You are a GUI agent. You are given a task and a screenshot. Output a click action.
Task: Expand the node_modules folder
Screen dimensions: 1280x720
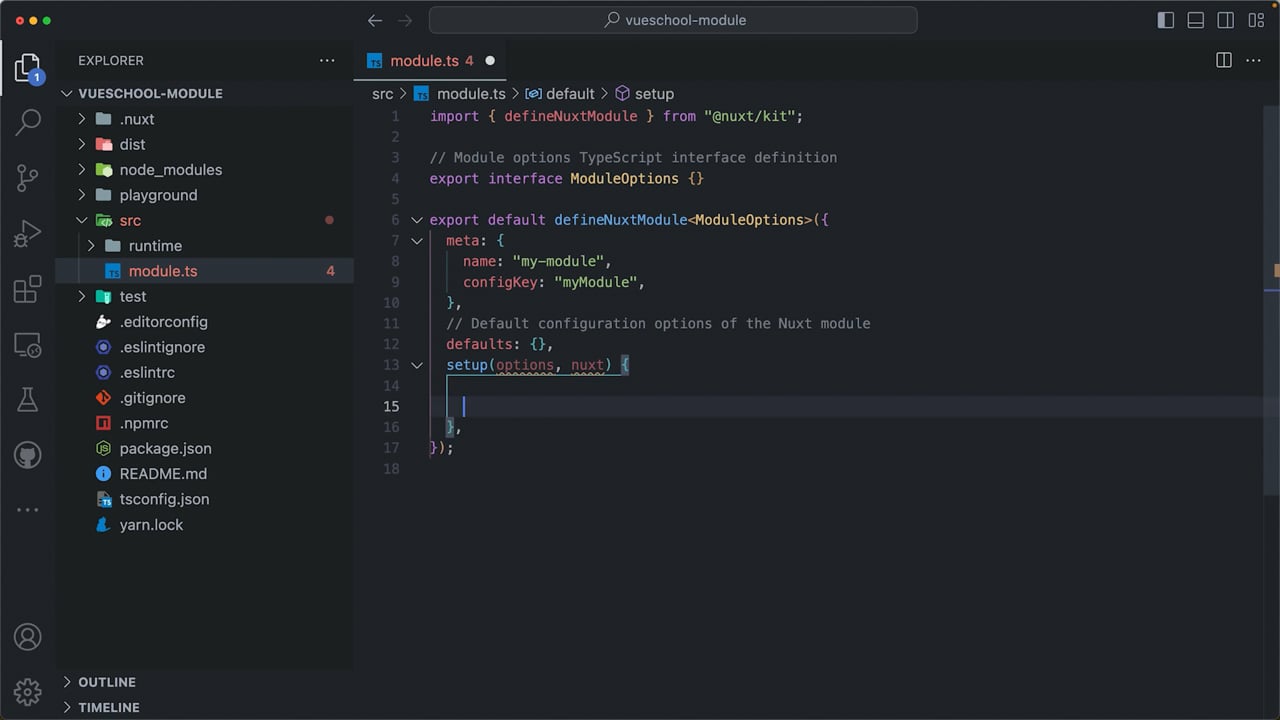(x=204, y=170)
